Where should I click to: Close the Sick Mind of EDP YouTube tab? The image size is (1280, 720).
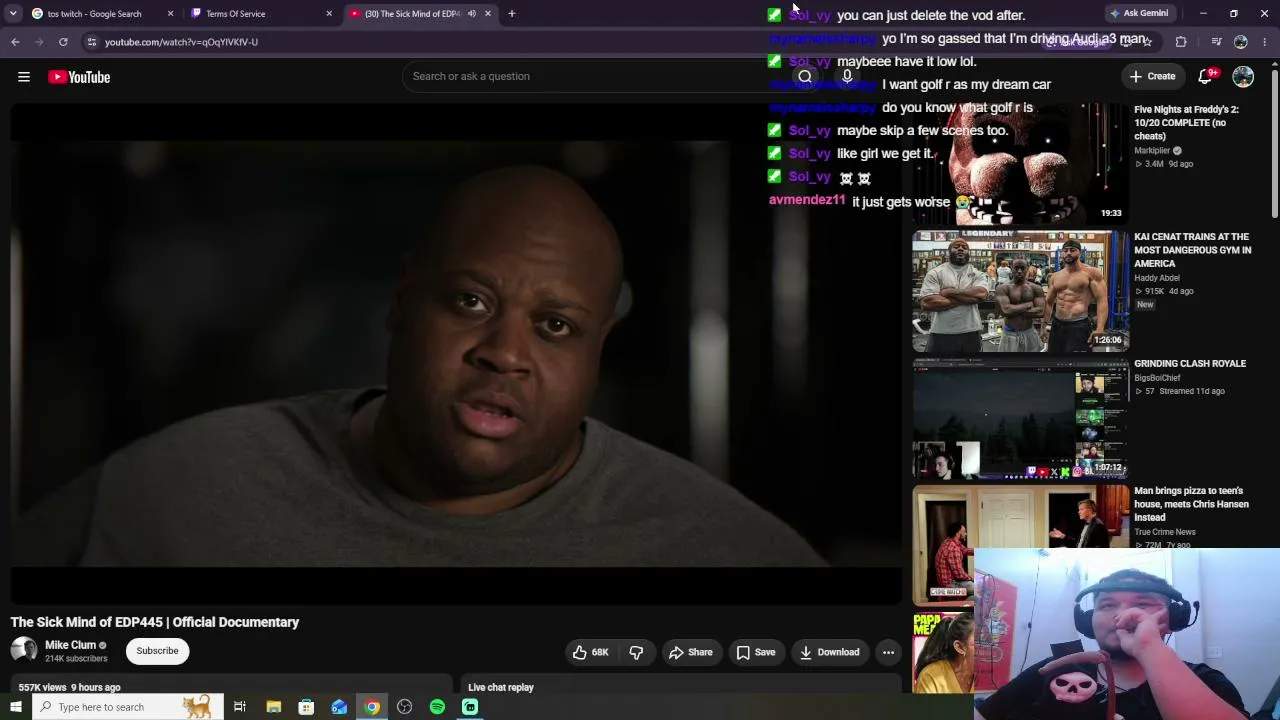tap(488, 13)
